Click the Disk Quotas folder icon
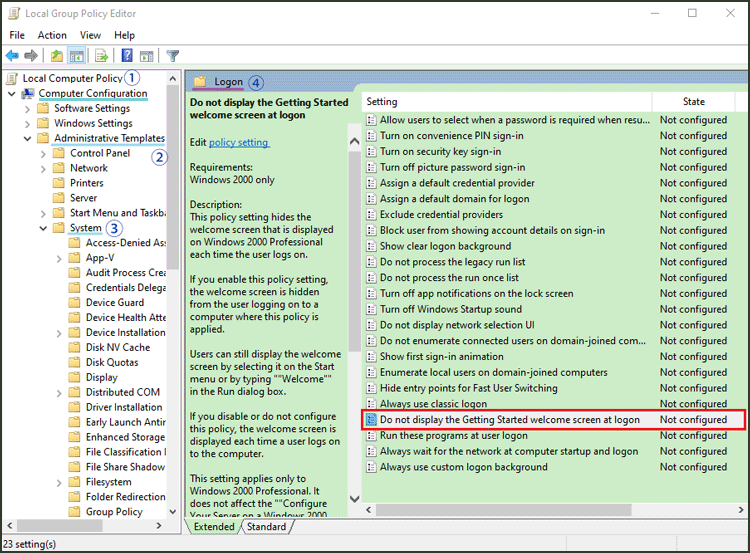The image size is (750, 553). coord(74,362)
